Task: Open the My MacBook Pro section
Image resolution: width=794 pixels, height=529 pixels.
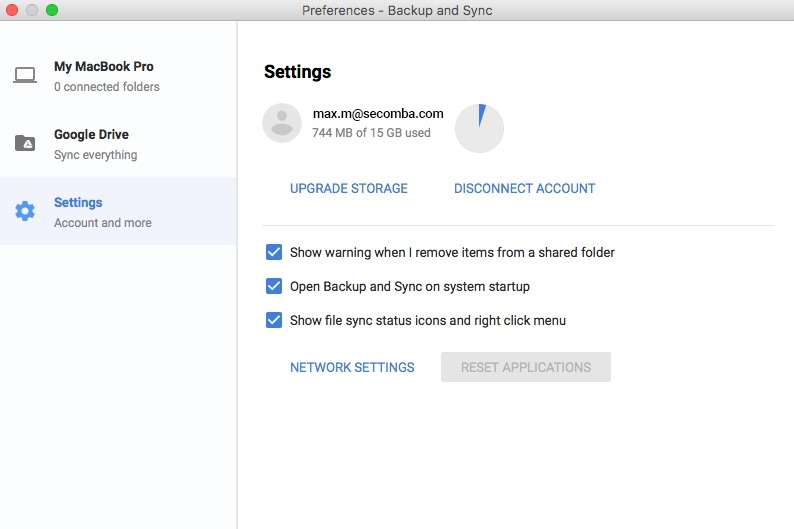Action: pyautogui.click(x=118, y=76)
